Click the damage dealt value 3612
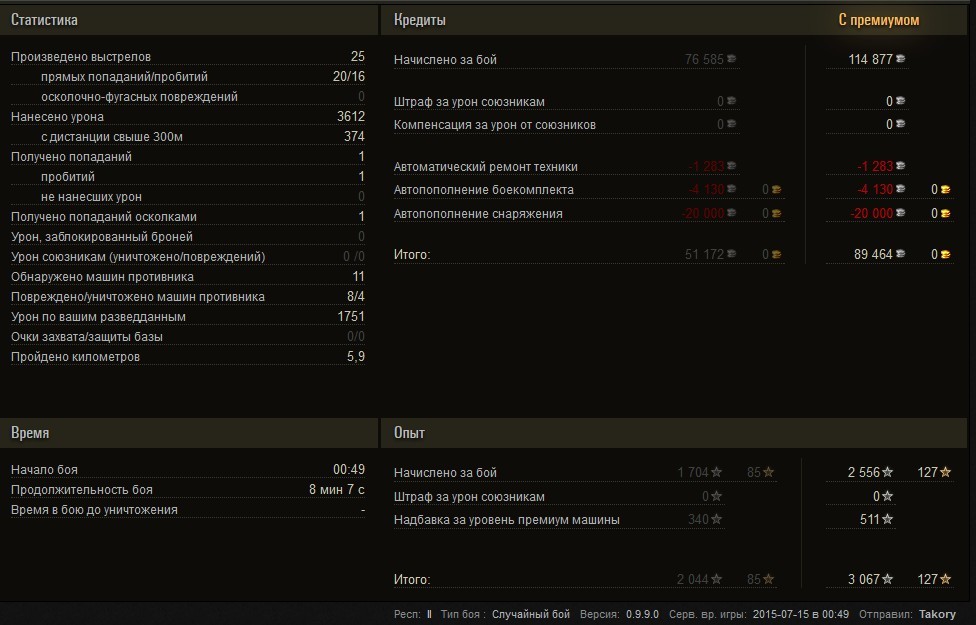The image size is (976, 625). [350, 116]
